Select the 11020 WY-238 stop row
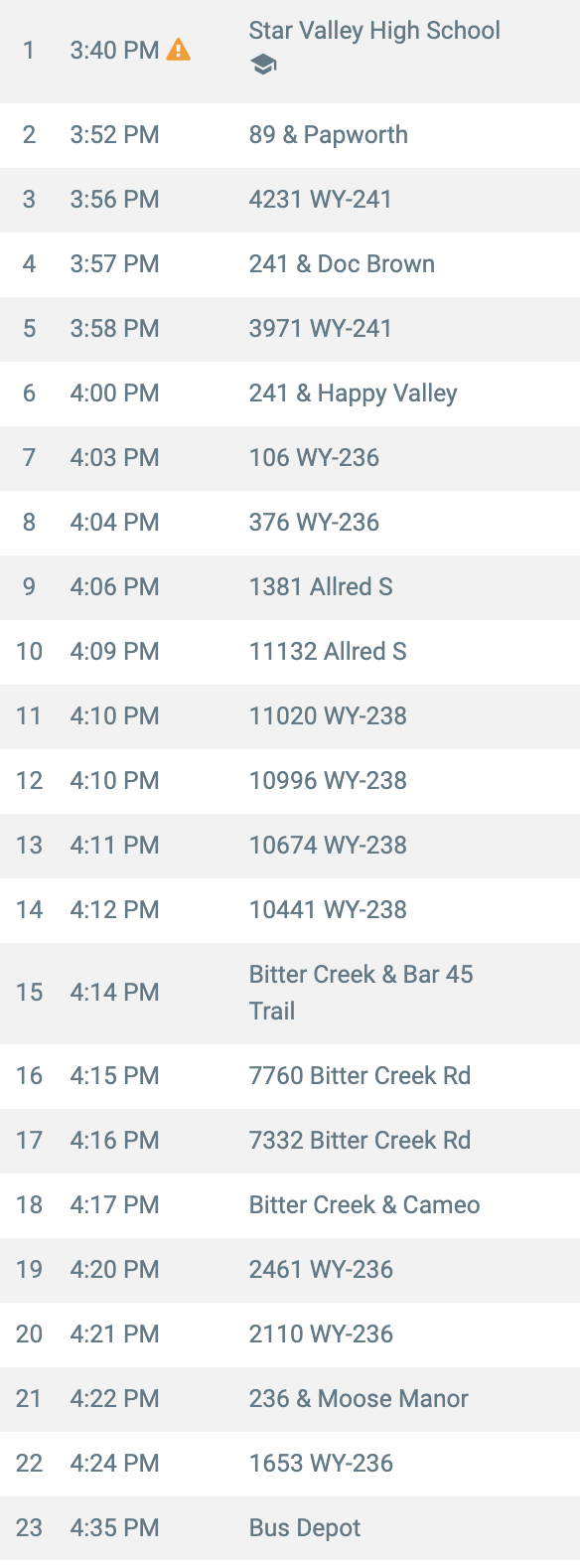Viewport: 580px width, 1568px height. pos(290,716)
